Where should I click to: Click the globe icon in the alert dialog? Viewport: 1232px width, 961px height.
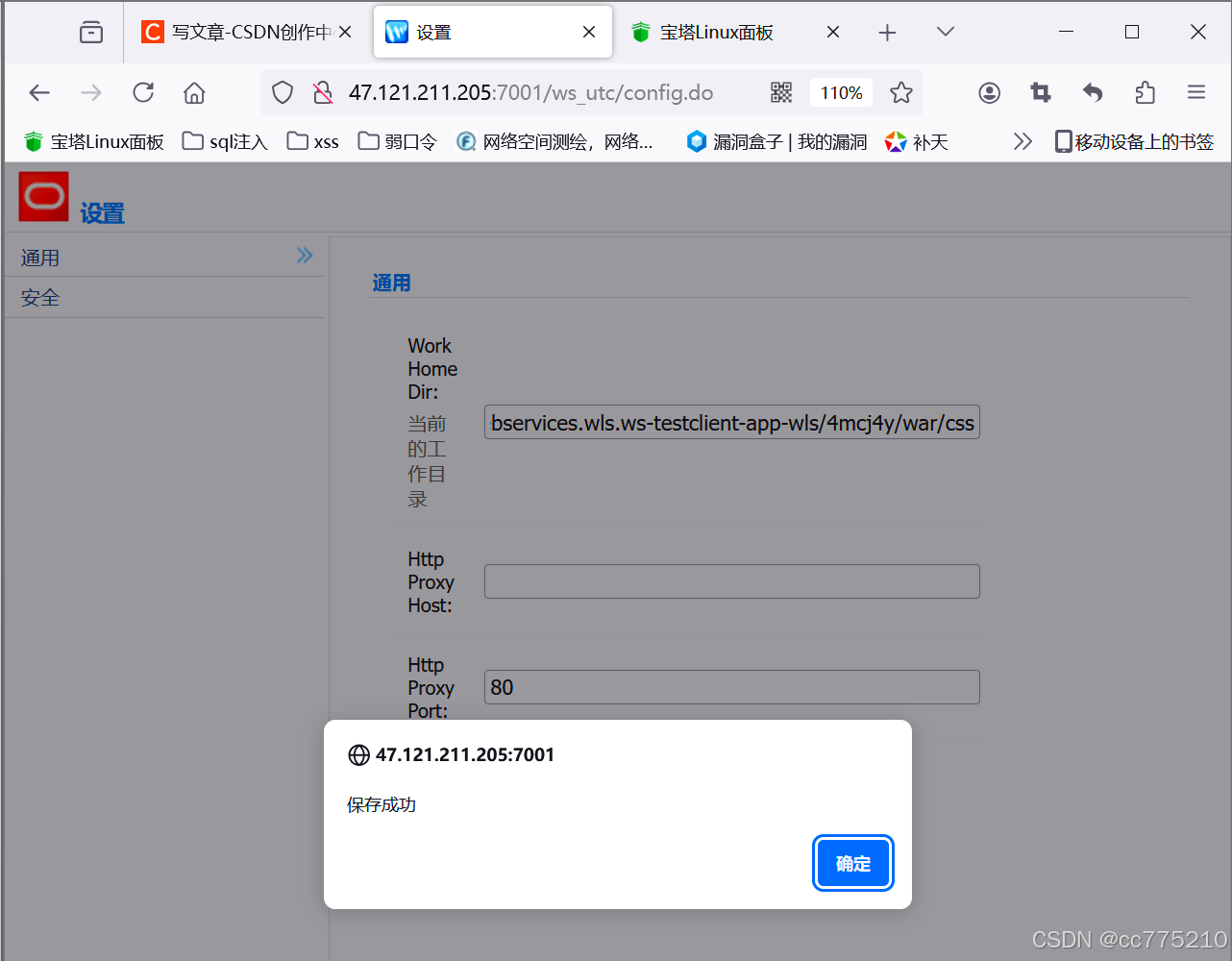358,755
